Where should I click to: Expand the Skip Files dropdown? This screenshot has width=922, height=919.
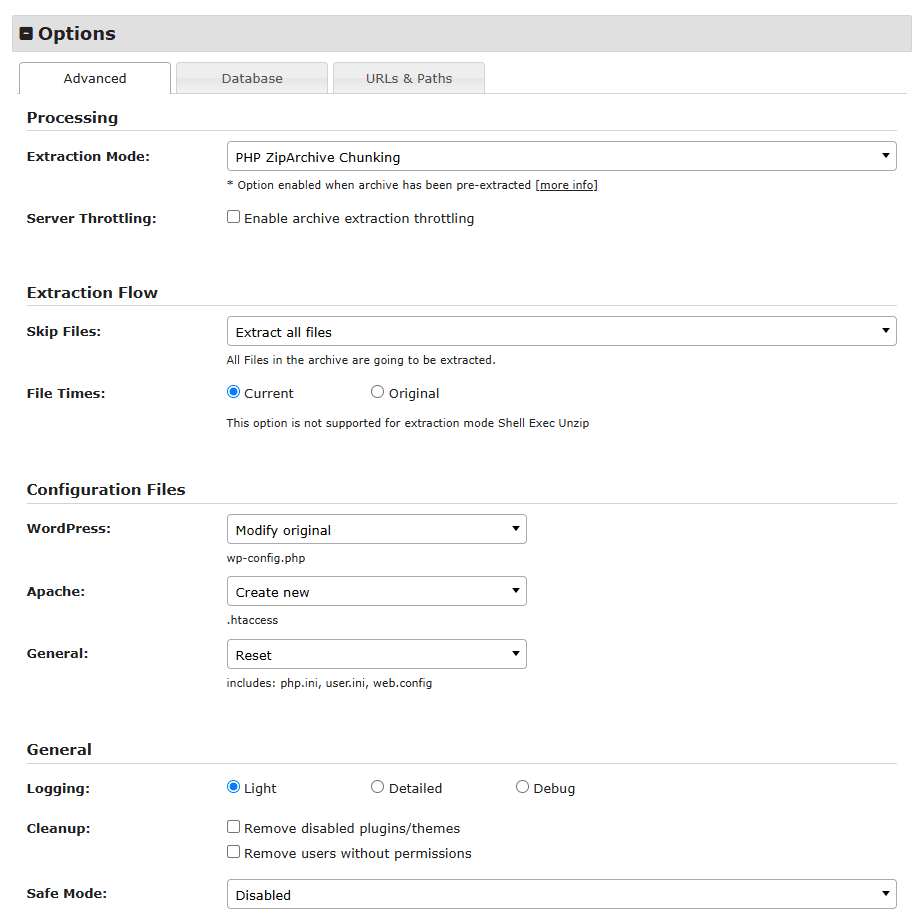tap(561, 332)
